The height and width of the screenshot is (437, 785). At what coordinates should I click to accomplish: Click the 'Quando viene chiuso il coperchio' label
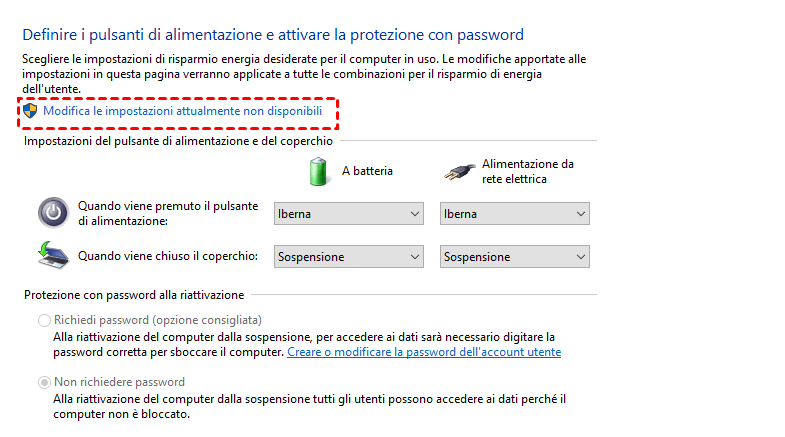[x=168, y=256]
